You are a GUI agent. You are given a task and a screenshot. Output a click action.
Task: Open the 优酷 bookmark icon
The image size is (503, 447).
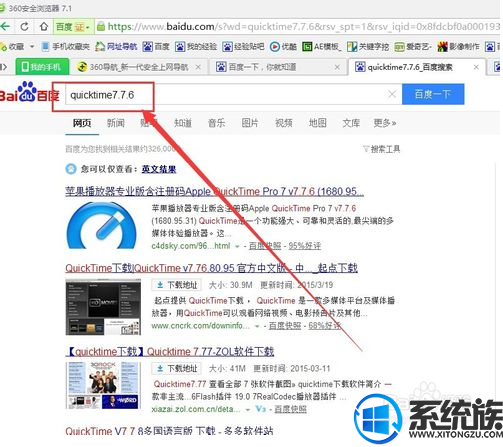(283, 47)
